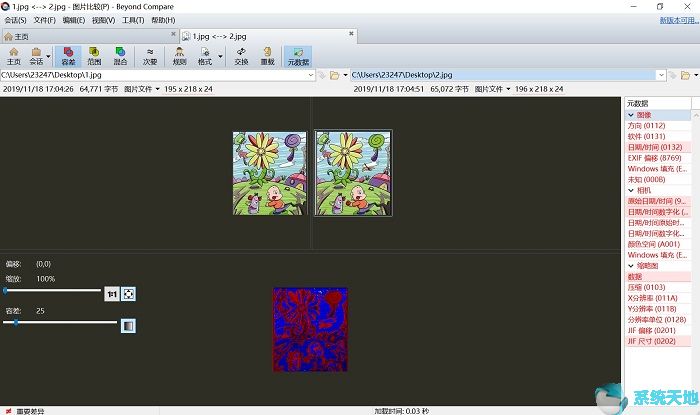The image size is (700, 415).
Task: Click the 重载 reload icon
Action: [267, 56]
